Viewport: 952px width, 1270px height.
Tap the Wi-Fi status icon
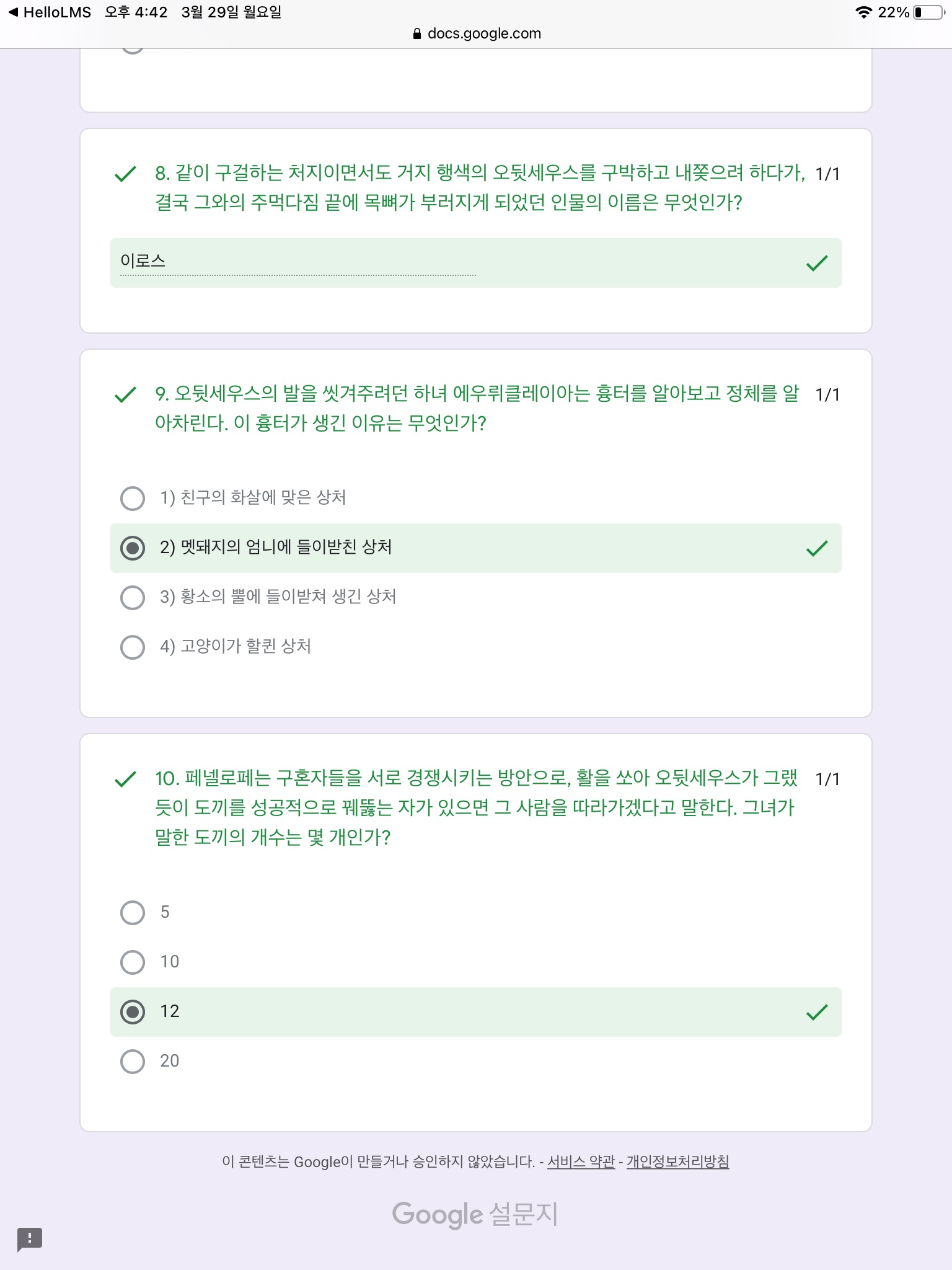pyautogui.click(x=863, y=12)
